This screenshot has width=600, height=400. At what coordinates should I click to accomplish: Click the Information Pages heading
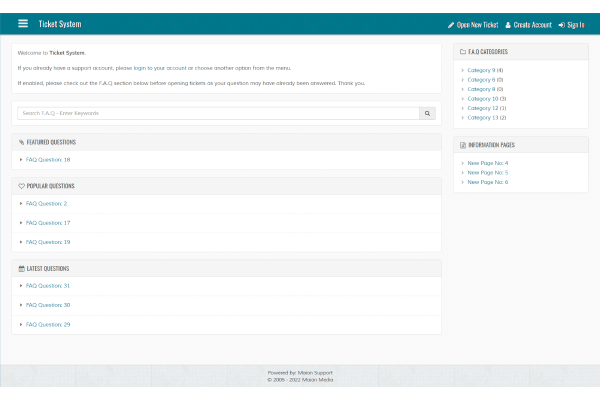pyautogui.click(x=492, y=145)
